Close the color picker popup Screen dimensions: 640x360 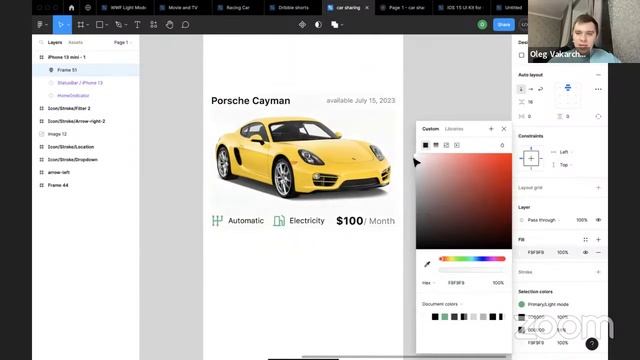click(x=504, y=129)
